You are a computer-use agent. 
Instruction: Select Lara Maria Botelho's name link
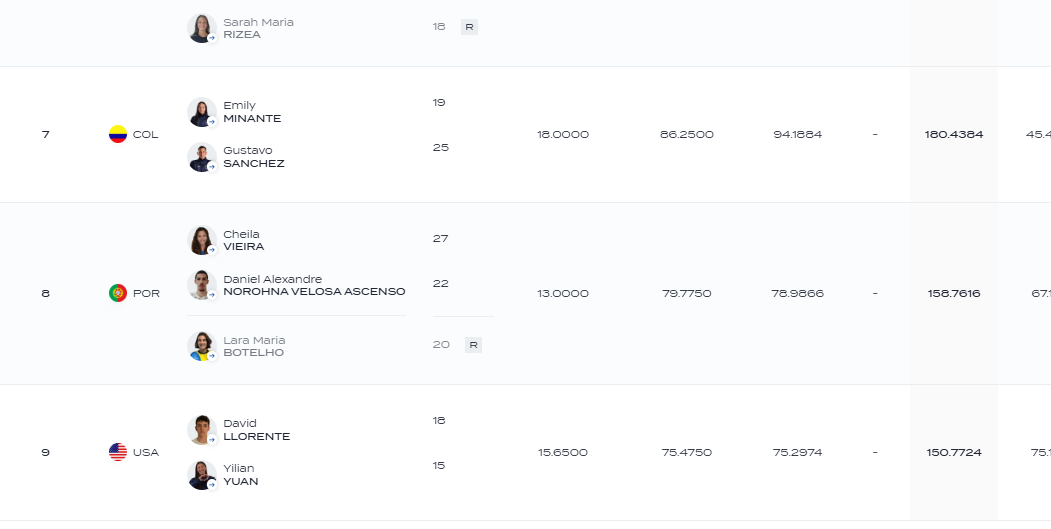(254, 346)
